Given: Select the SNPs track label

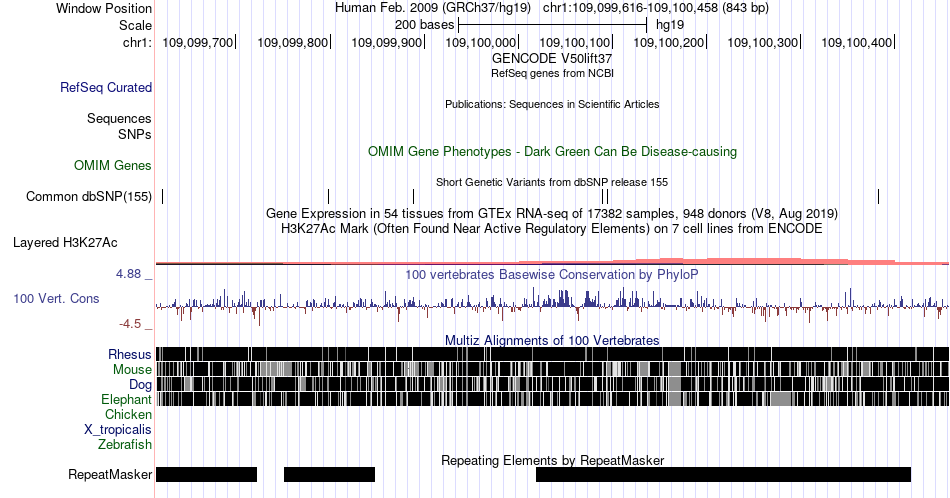Looking at the screenshot, I should [135, 134].
